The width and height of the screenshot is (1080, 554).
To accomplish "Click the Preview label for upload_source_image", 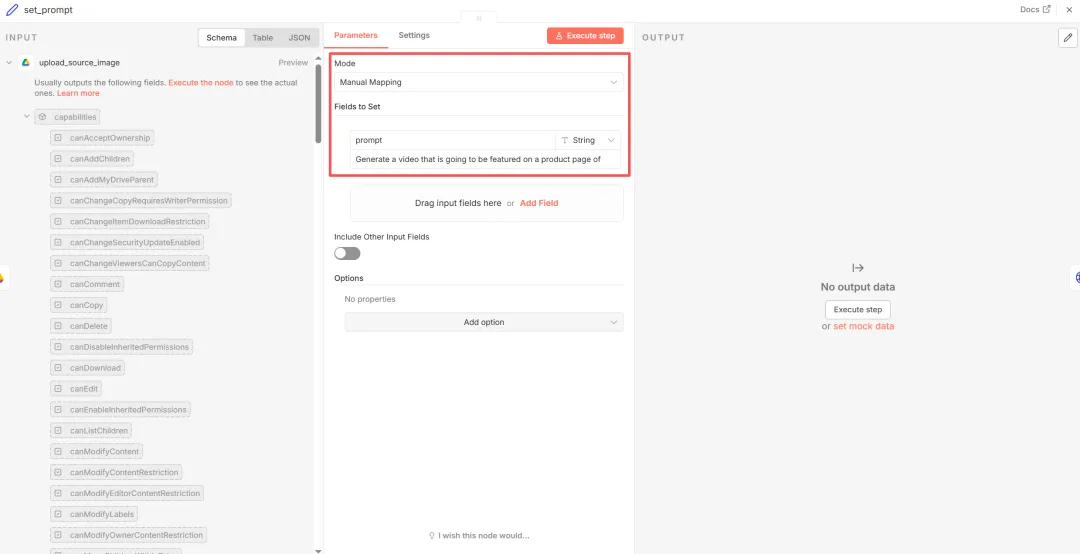I will (293, 63).
